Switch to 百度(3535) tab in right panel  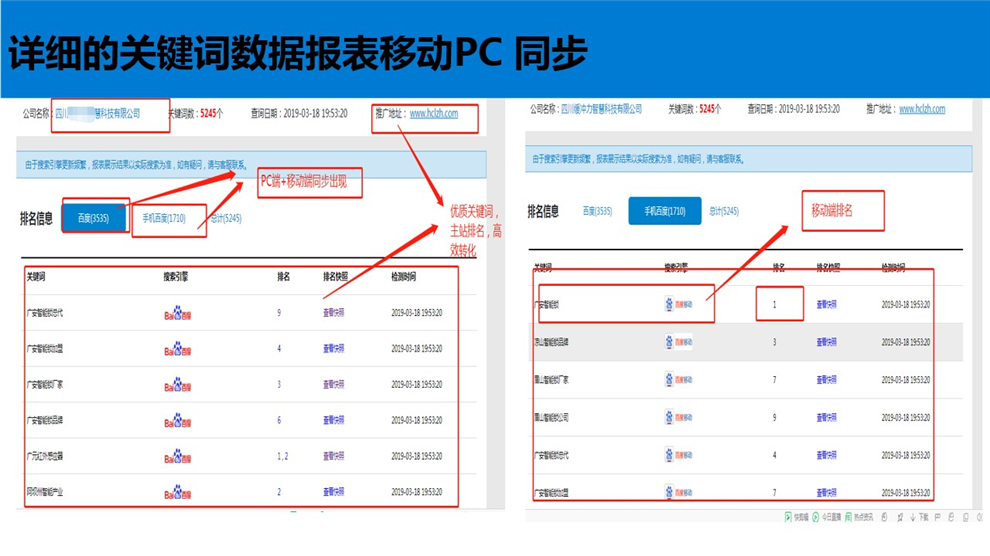click(x=597, y=211)
